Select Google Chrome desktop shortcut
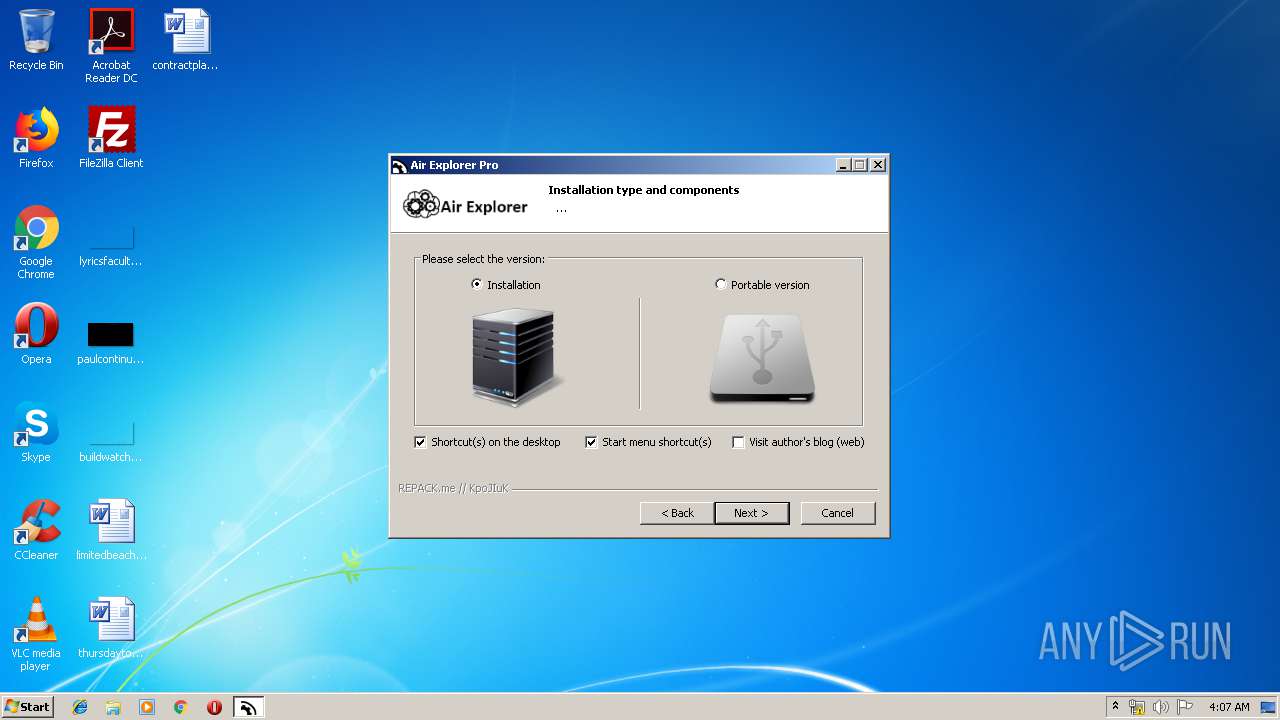Screen dimensions: 1280x720 (36, 242)
